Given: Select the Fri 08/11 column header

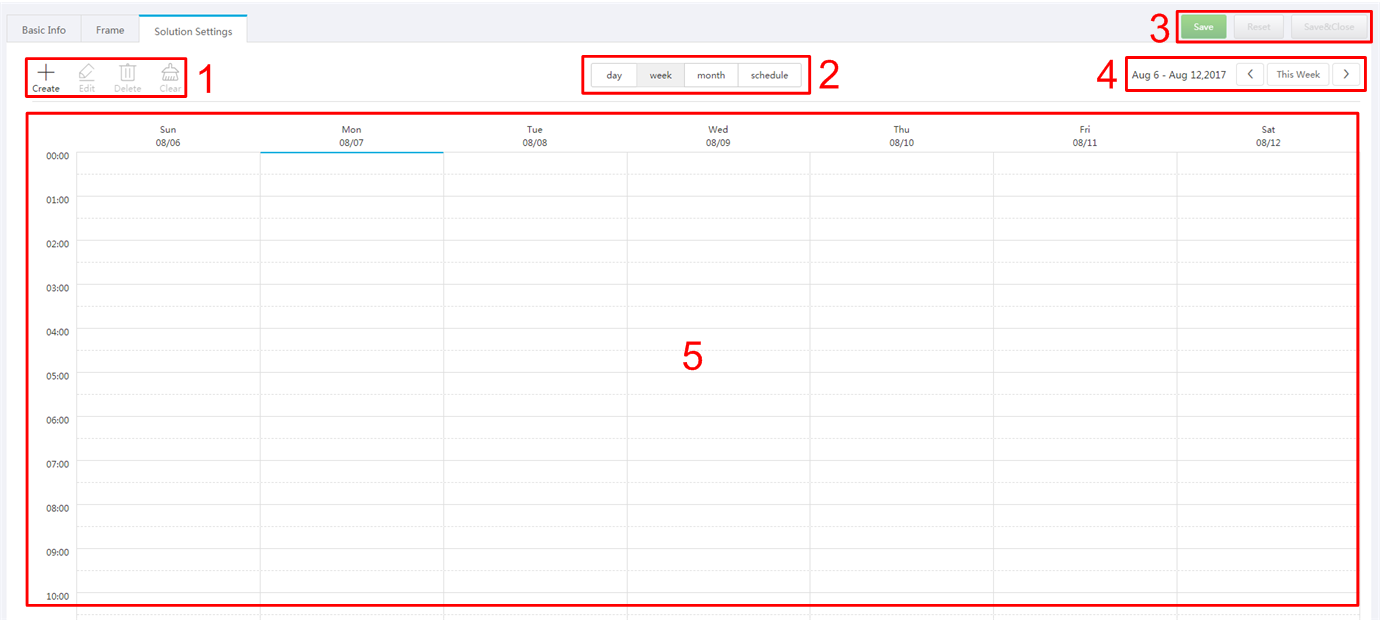Looking at the screenshot, I should click(1085, 136).
